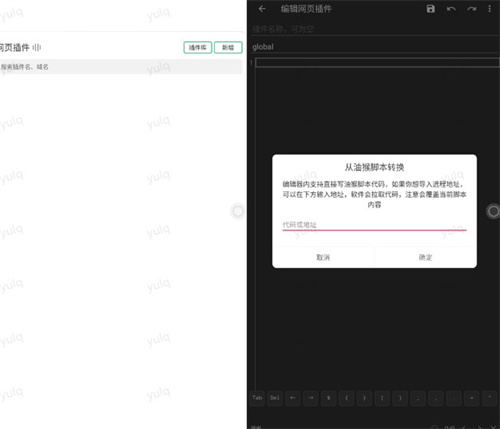Tap the floating circle button on the dark editor screen
Screen dimensions: 500x429
493,211
